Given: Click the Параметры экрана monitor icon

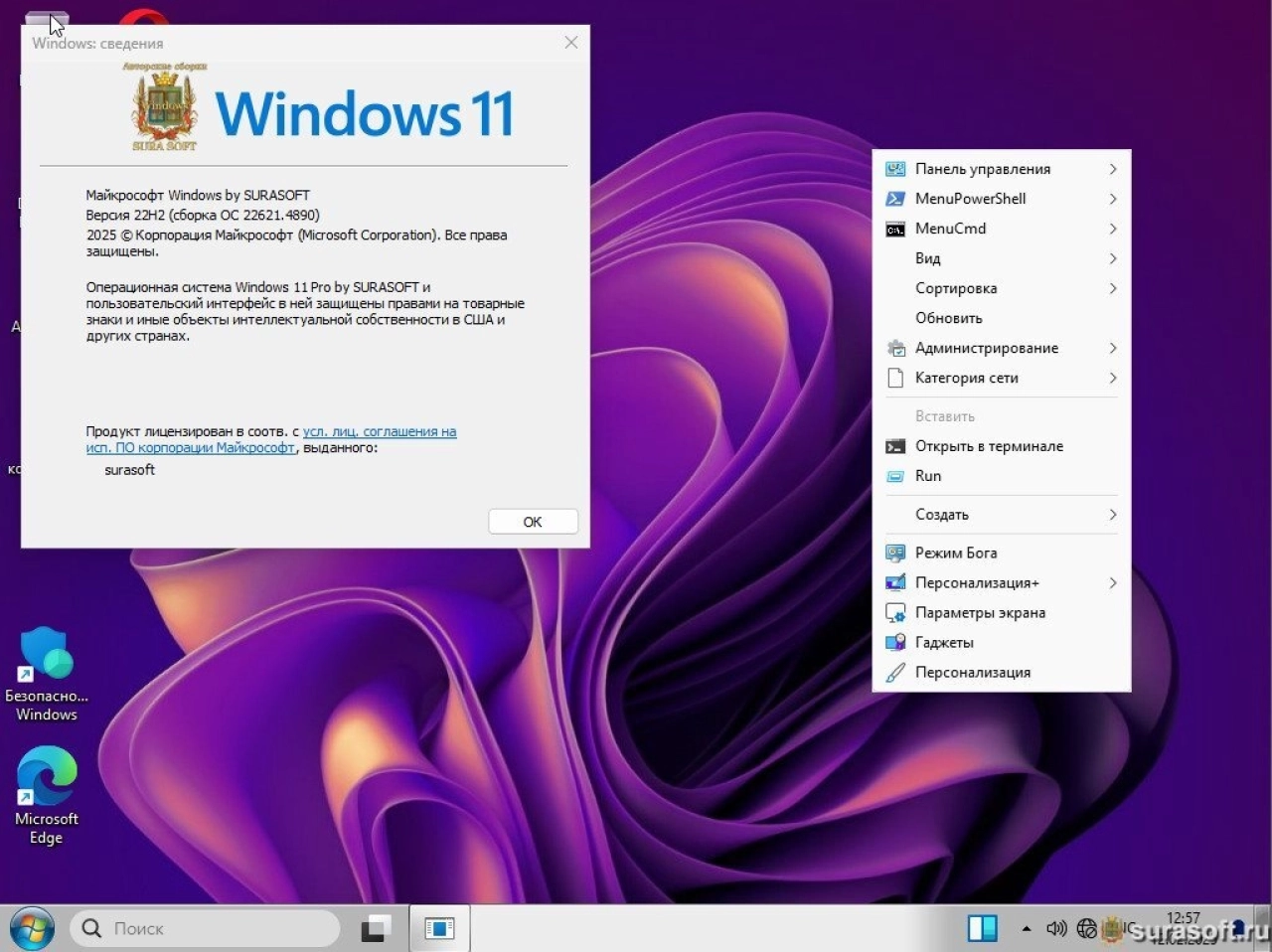Looking at the screenshot, I should [895, 613].
